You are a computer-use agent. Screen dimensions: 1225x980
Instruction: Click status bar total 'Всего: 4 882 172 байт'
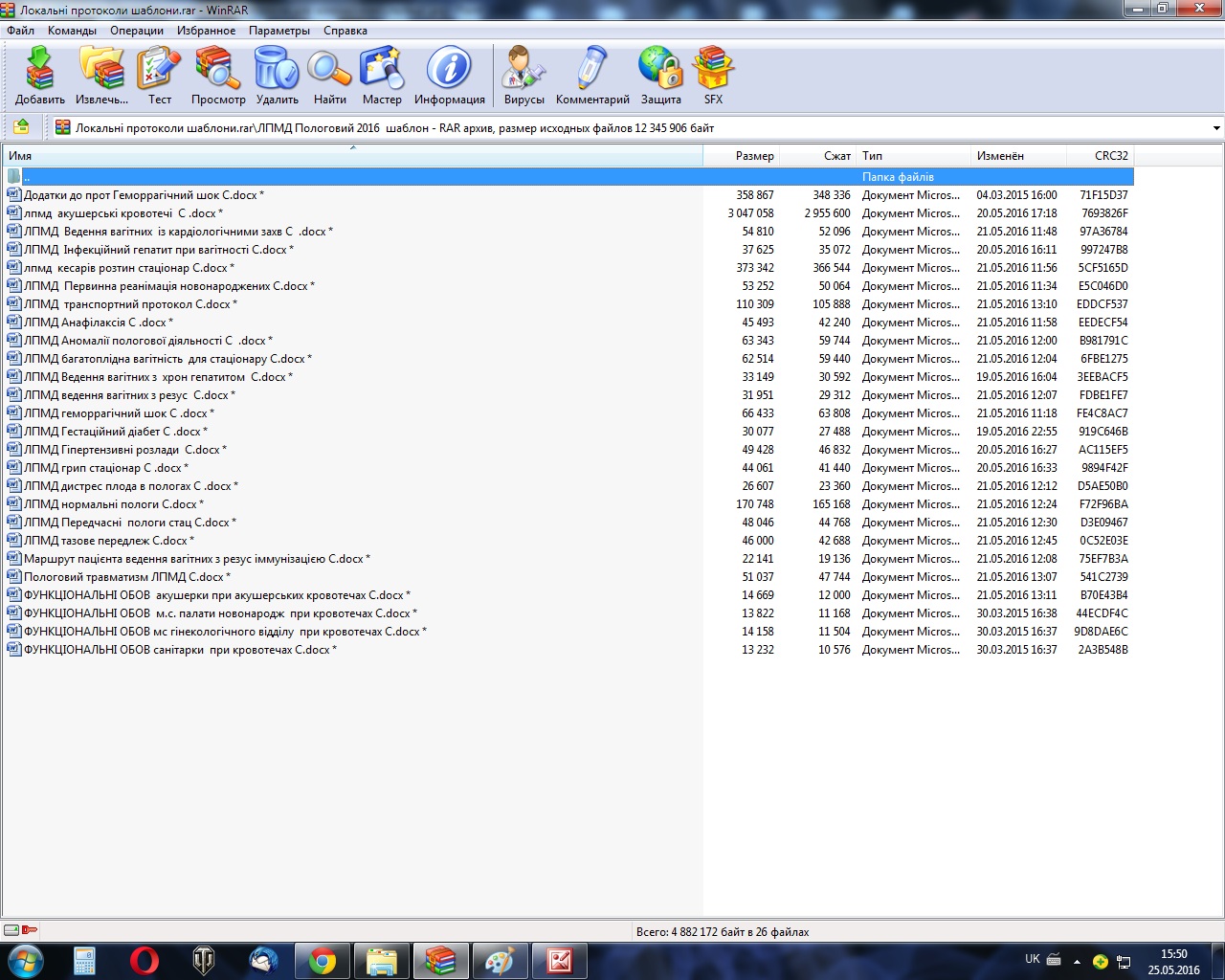[722, 931]
